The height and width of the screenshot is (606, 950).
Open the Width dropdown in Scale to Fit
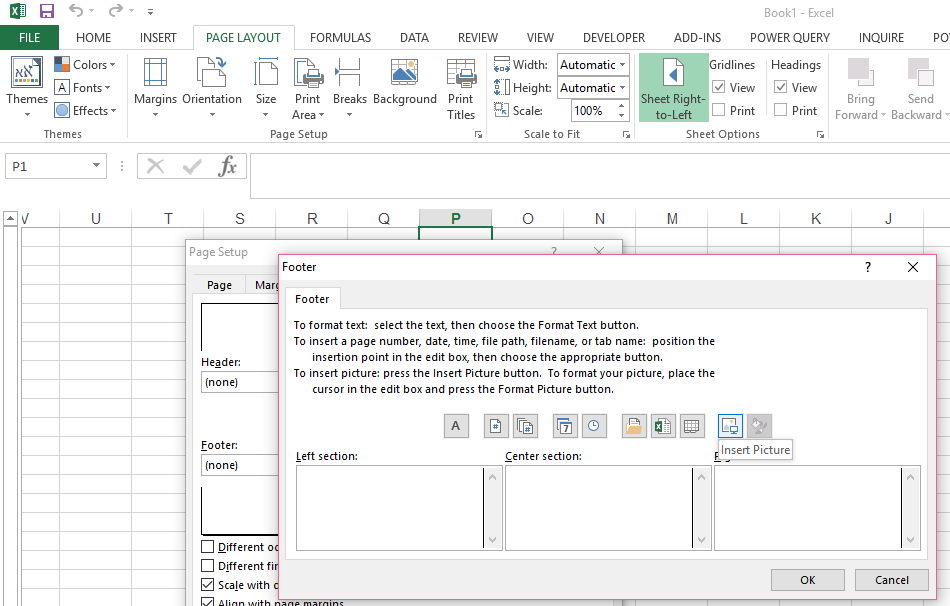622,65
